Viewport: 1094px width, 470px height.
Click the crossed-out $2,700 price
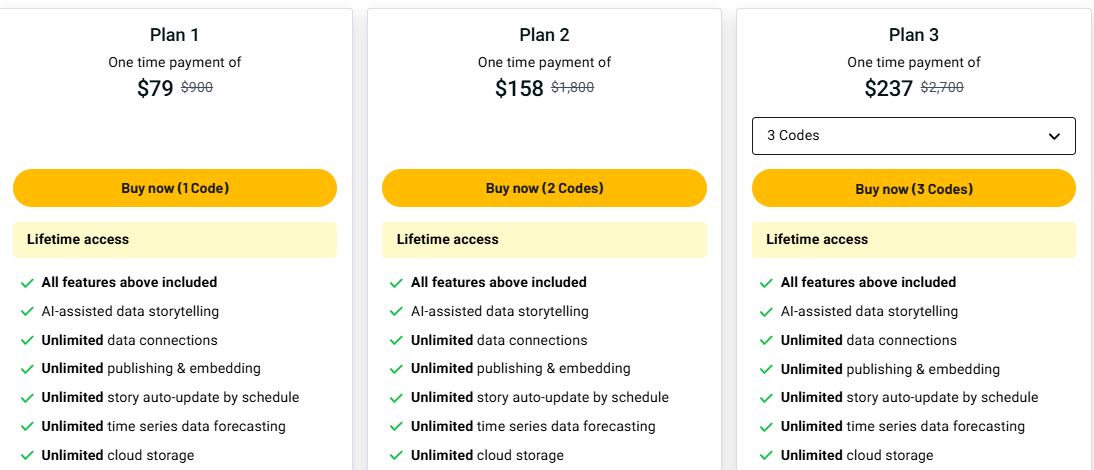942,87
